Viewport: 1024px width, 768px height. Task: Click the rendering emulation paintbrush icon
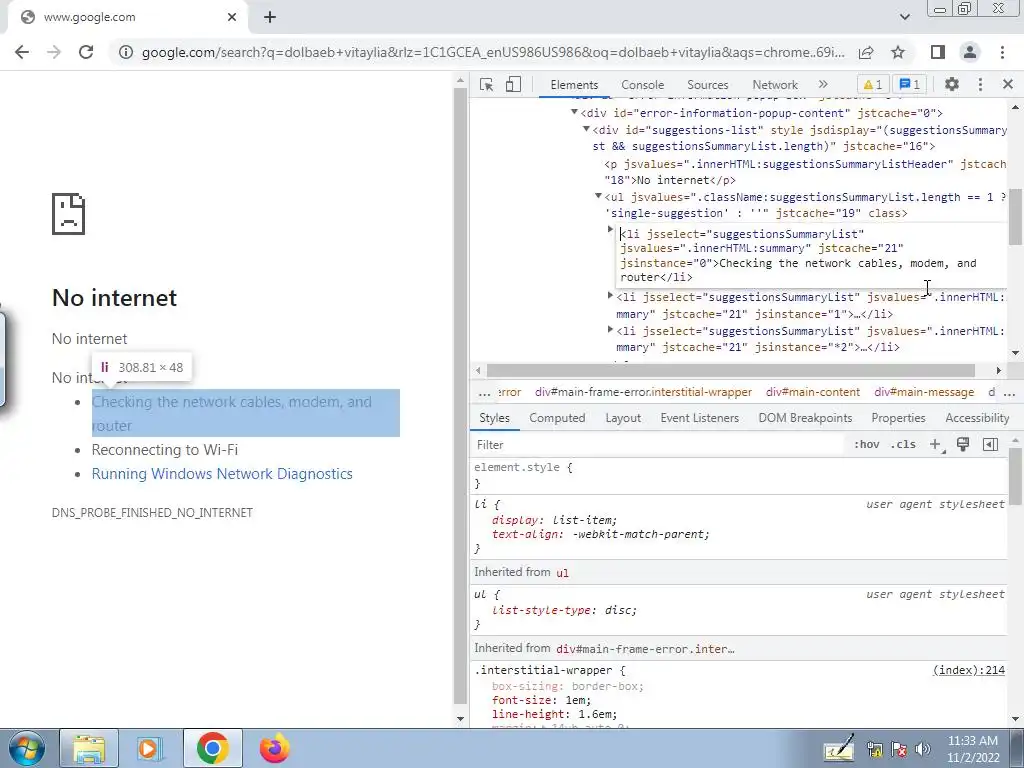coord(963,445)
